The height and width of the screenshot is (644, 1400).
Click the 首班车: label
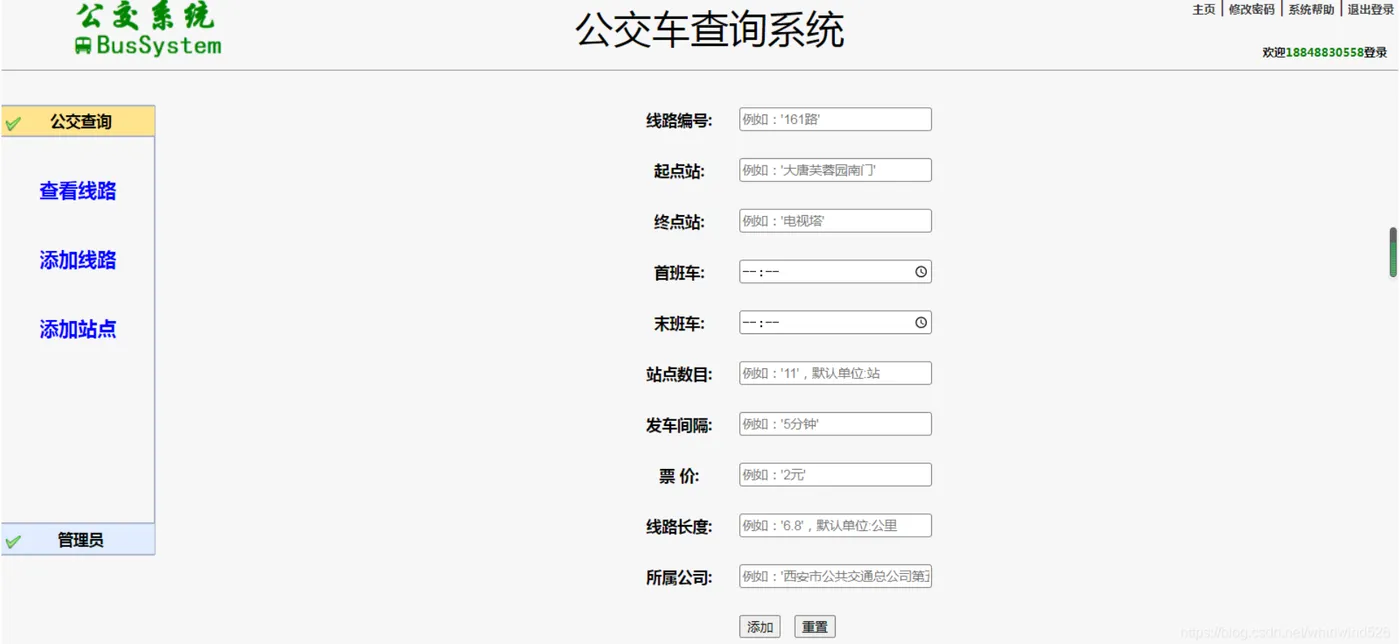pos(679,273)
